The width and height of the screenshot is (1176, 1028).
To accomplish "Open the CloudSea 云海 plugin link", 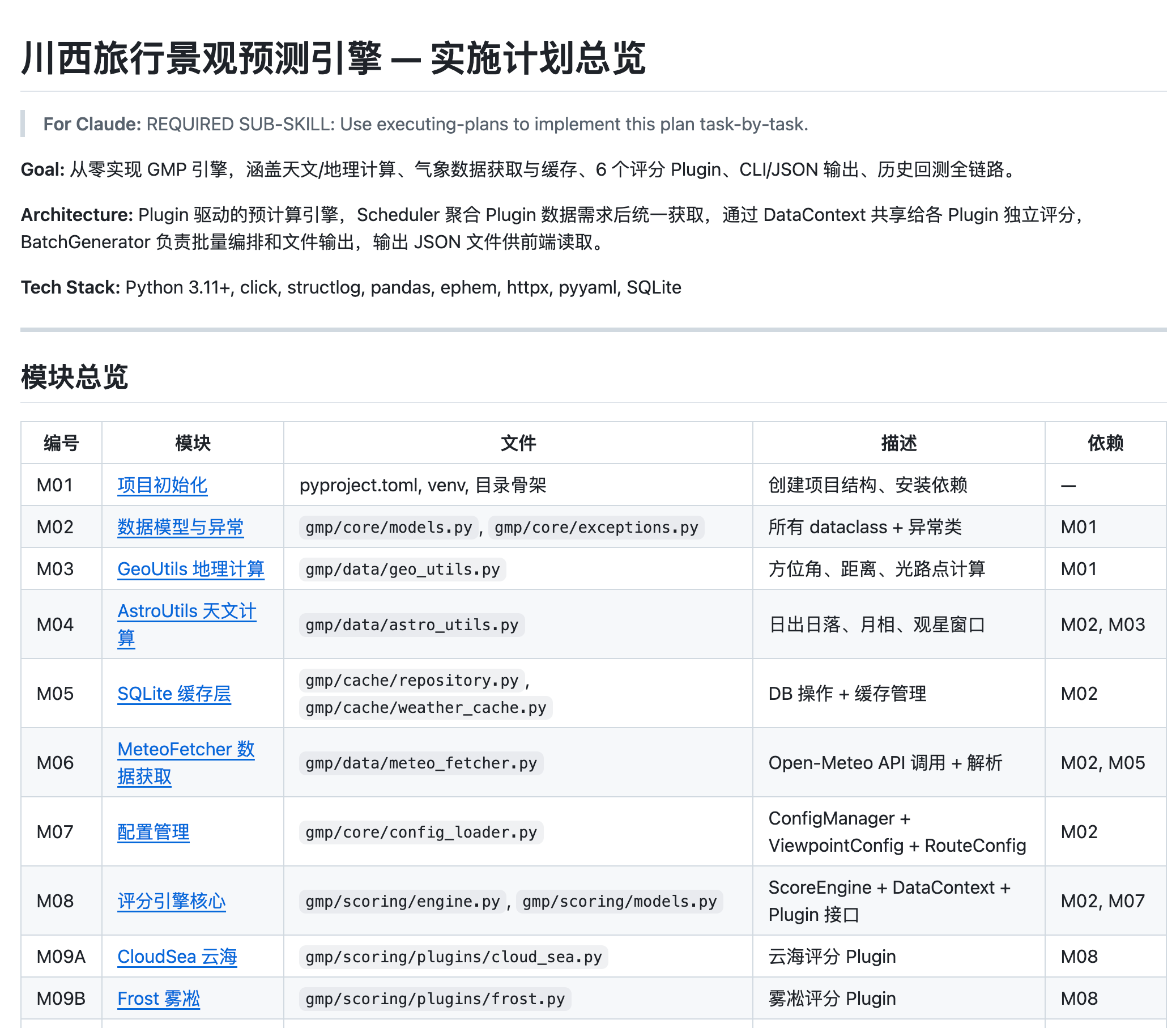I will [x=178, y=956].
